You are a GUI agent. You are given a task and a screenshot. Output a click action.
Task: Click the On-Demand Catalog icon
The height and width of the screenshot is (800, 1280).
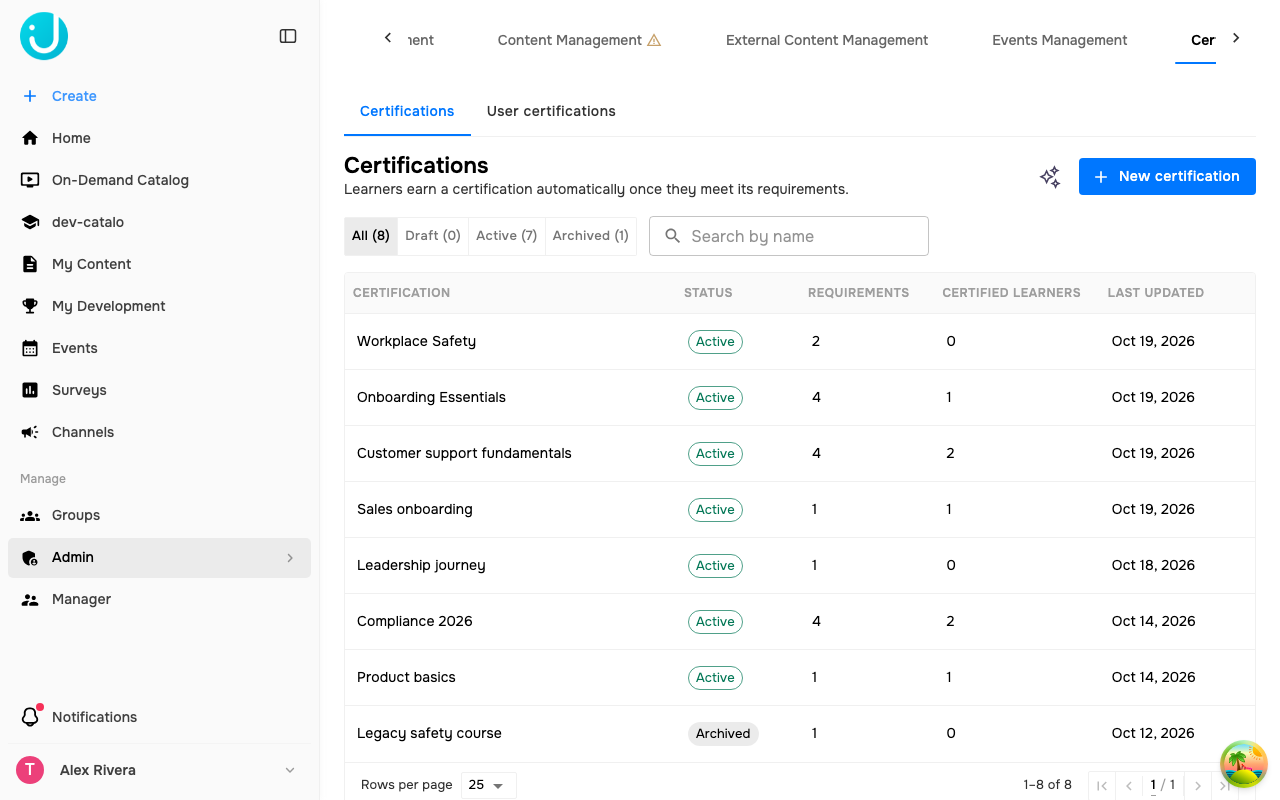[x=30, y=180]
